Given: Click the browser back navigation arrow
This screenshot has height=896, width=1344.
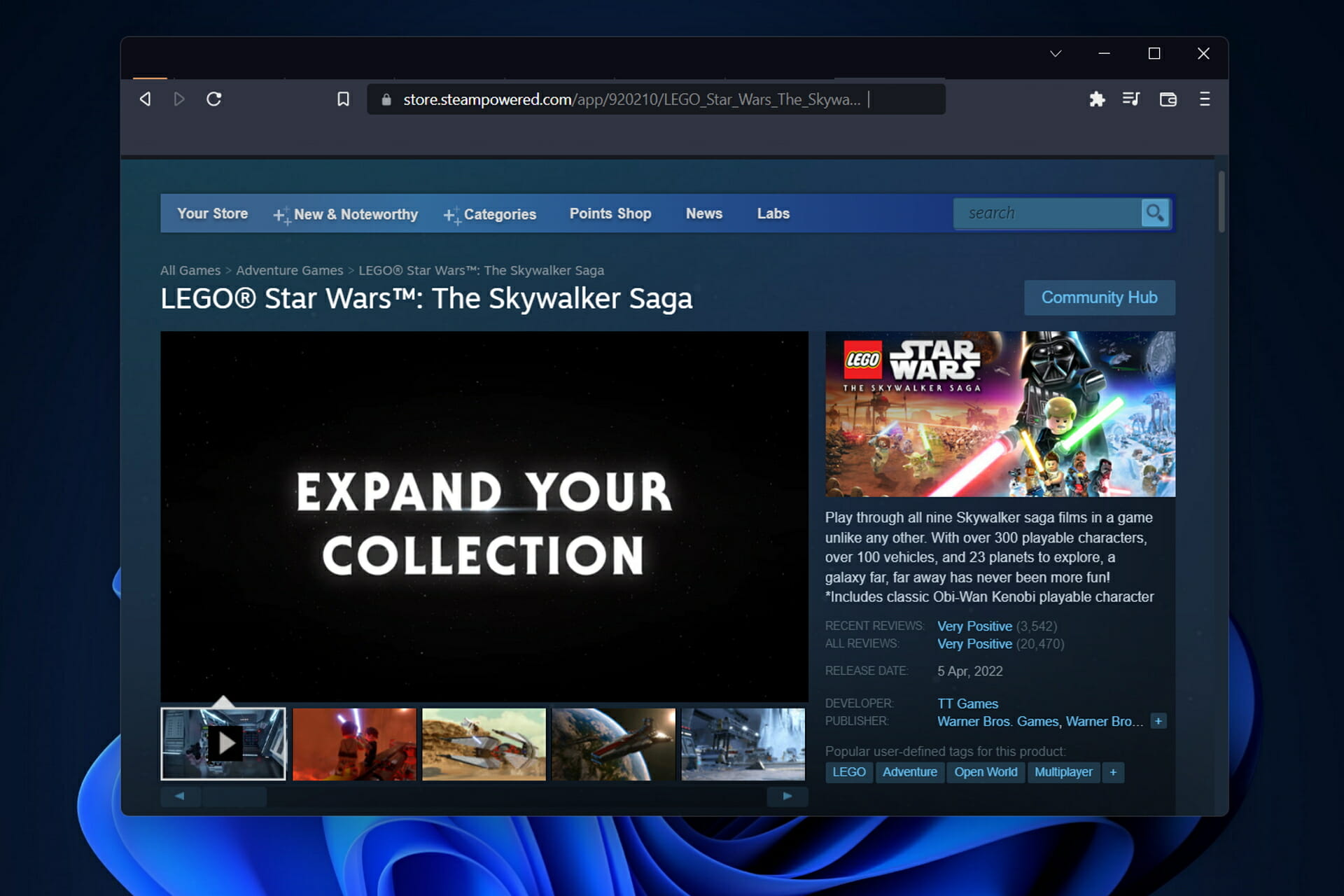Looking at the screenshot, I should point(145,99).
